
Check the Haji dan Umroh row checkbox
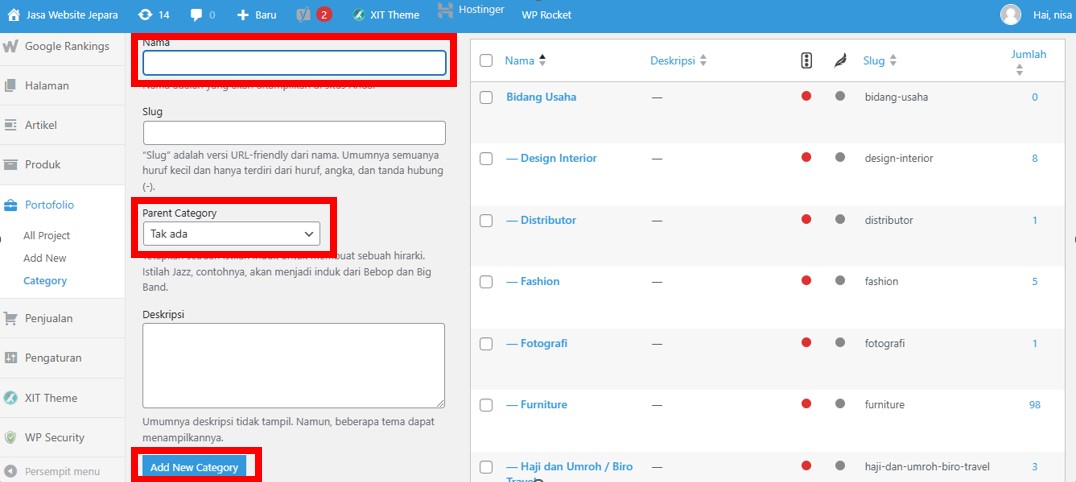(487, 467)
